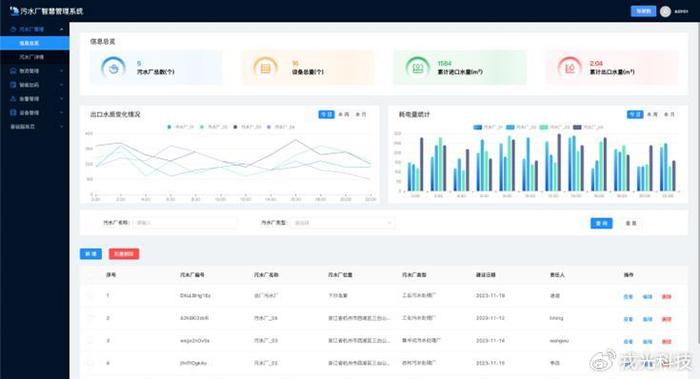
Task: Collapse the 污水厂管理 sidebar group
Action: (61, 29)
